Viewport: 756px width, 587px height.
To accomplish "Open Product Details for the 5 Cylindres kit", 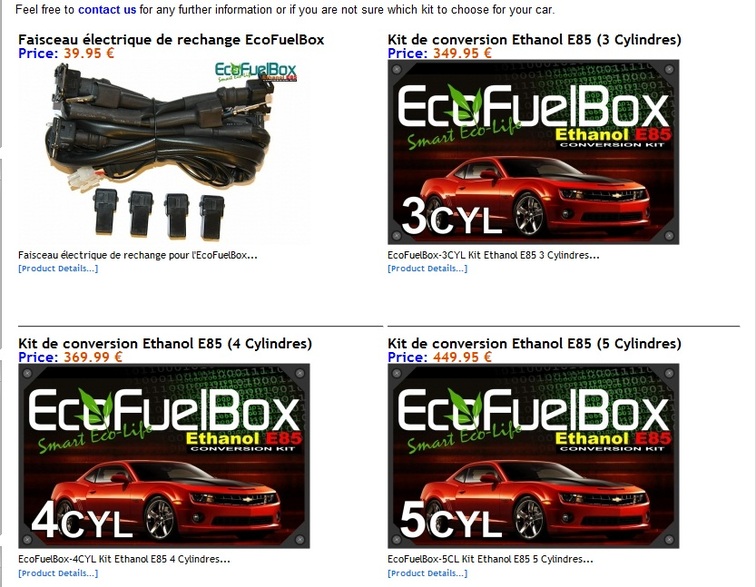I will pos(428,573).
